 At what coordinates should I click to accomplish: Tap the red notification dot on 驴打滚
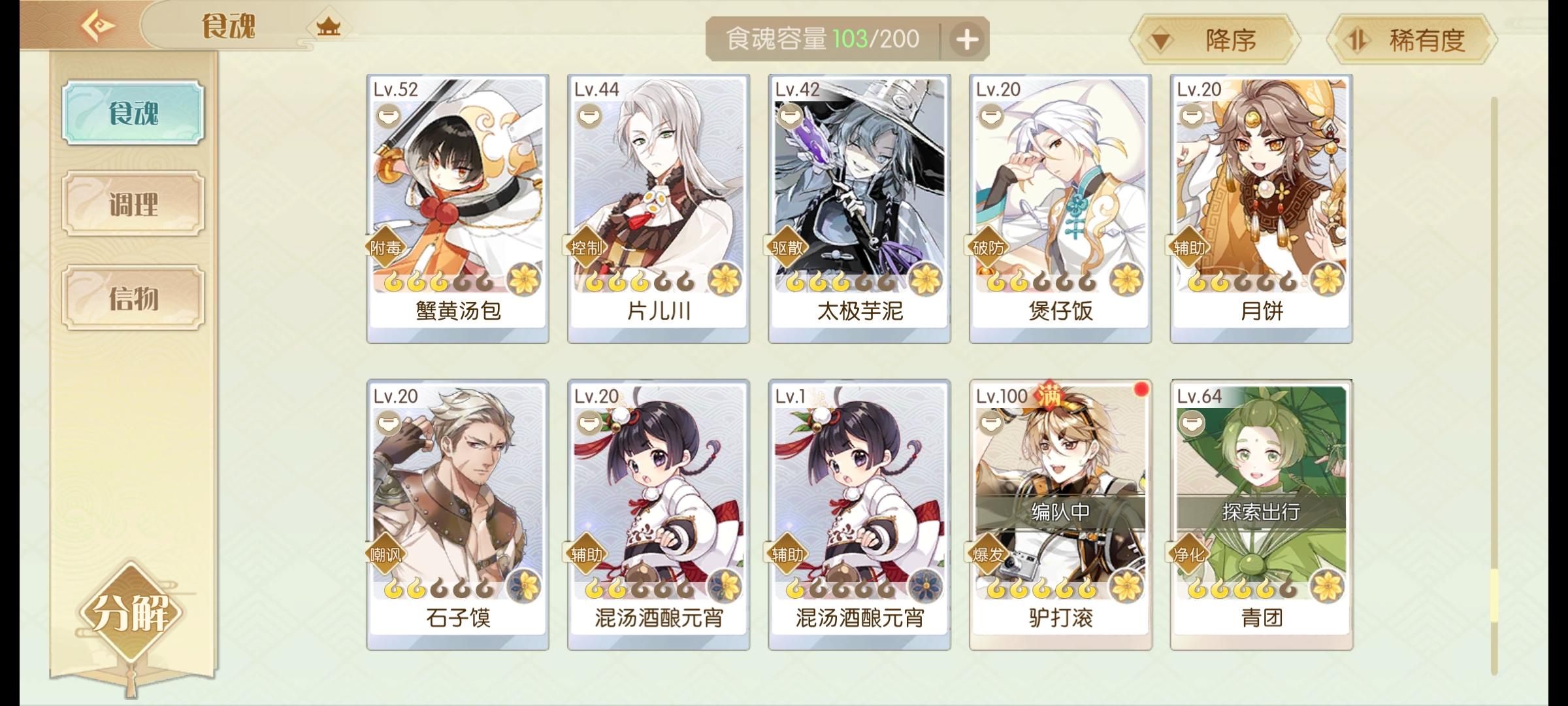coord(1141,390)
